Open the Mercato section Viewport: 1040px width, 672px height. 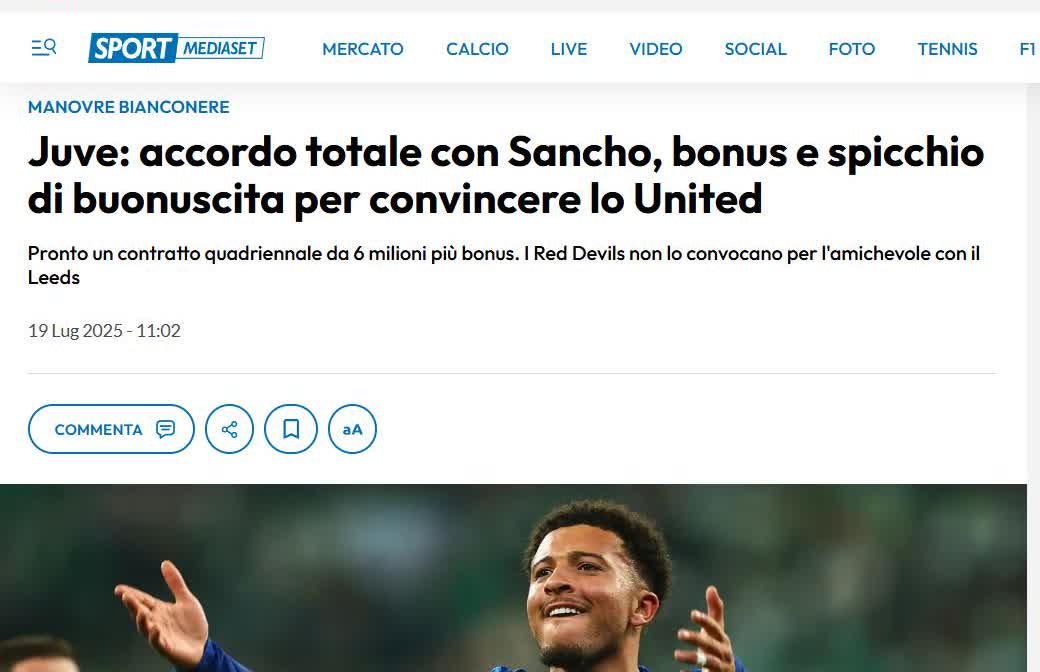pyautogui.click(x=363, y=49)
